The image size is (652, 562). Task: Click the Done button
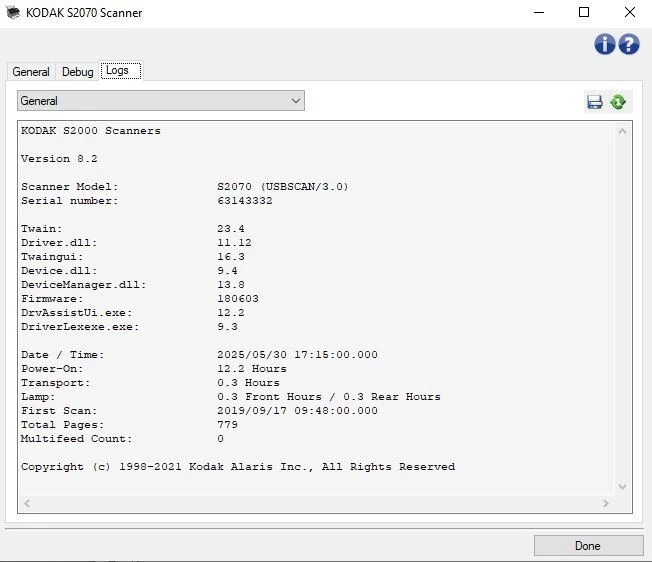click(588, 545)
